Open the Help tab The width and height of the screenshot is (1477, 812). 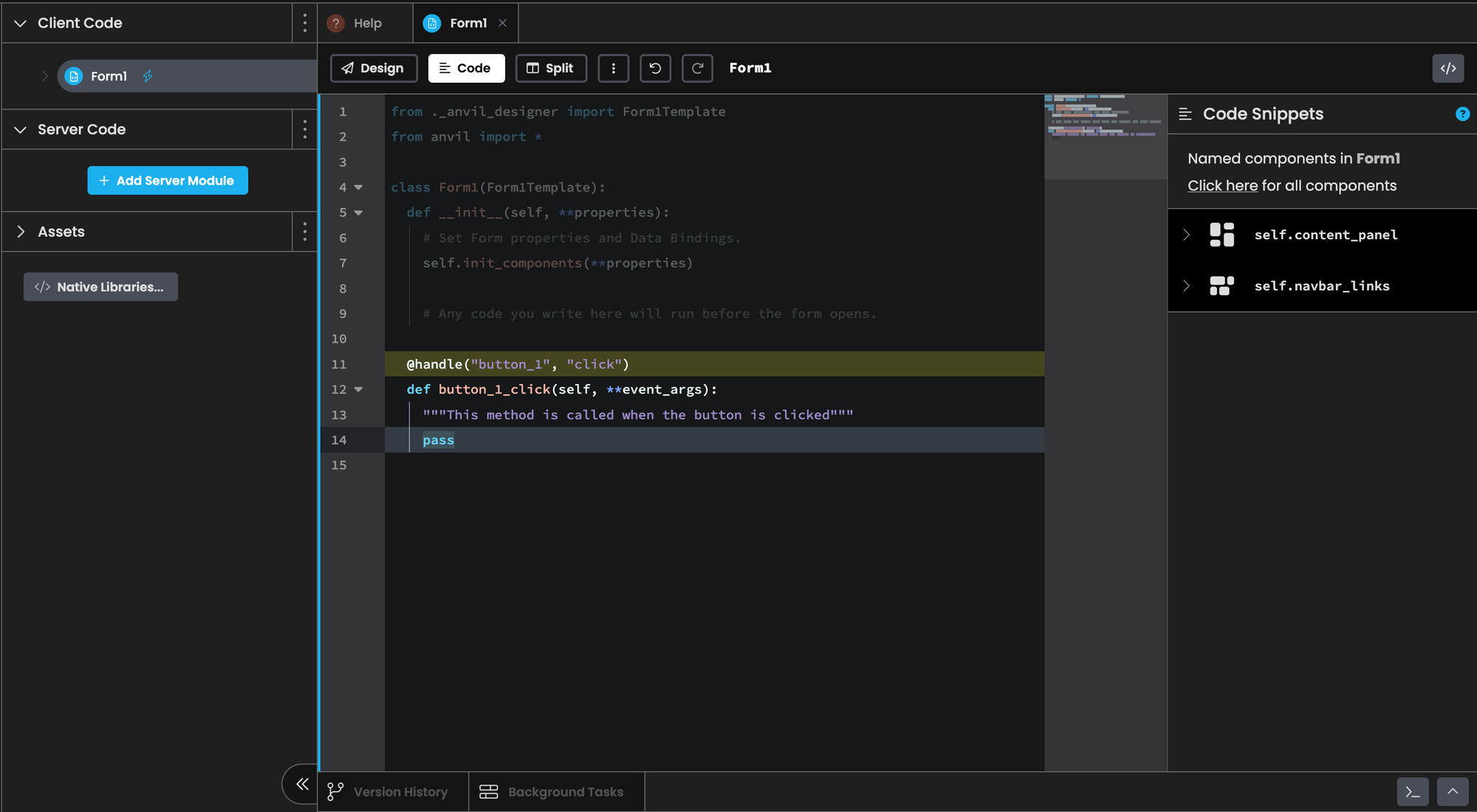coord(366,23)
